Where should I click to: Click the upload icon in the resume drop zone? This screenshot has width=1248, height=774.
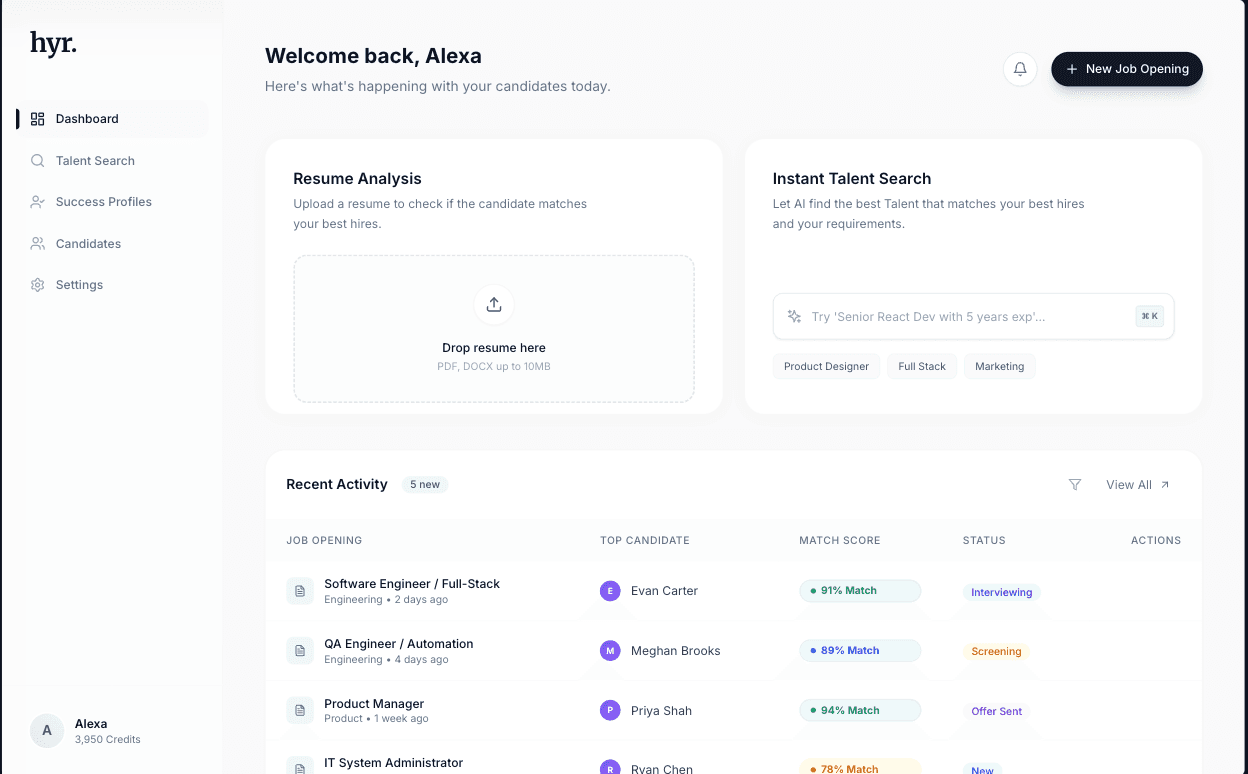pos(493,304)
